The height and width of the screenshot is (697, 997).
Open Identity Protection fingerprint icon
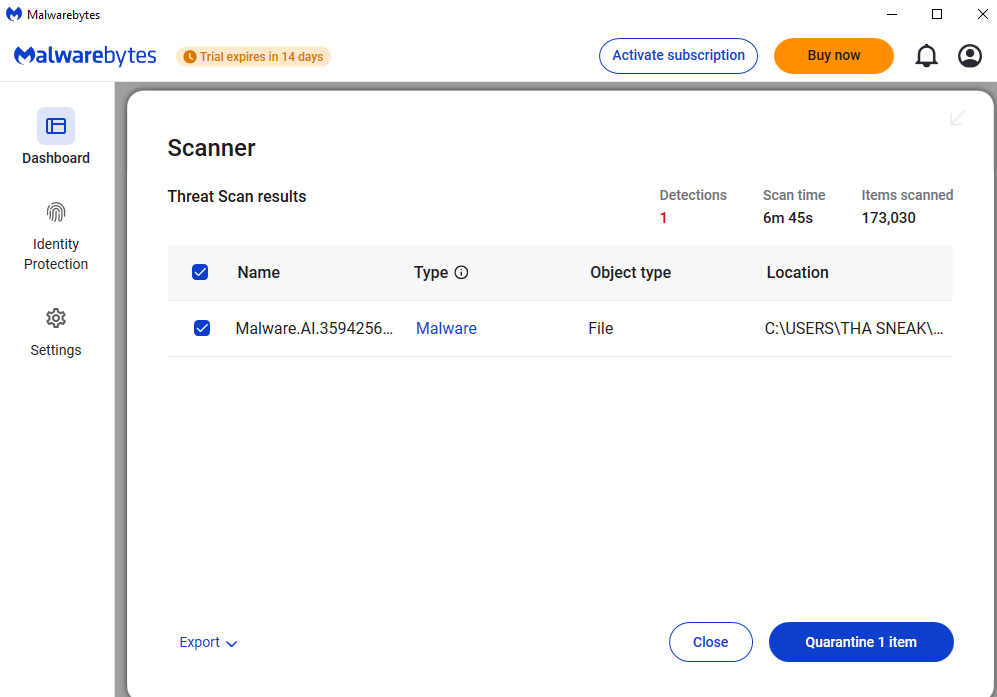coord(56,212)
